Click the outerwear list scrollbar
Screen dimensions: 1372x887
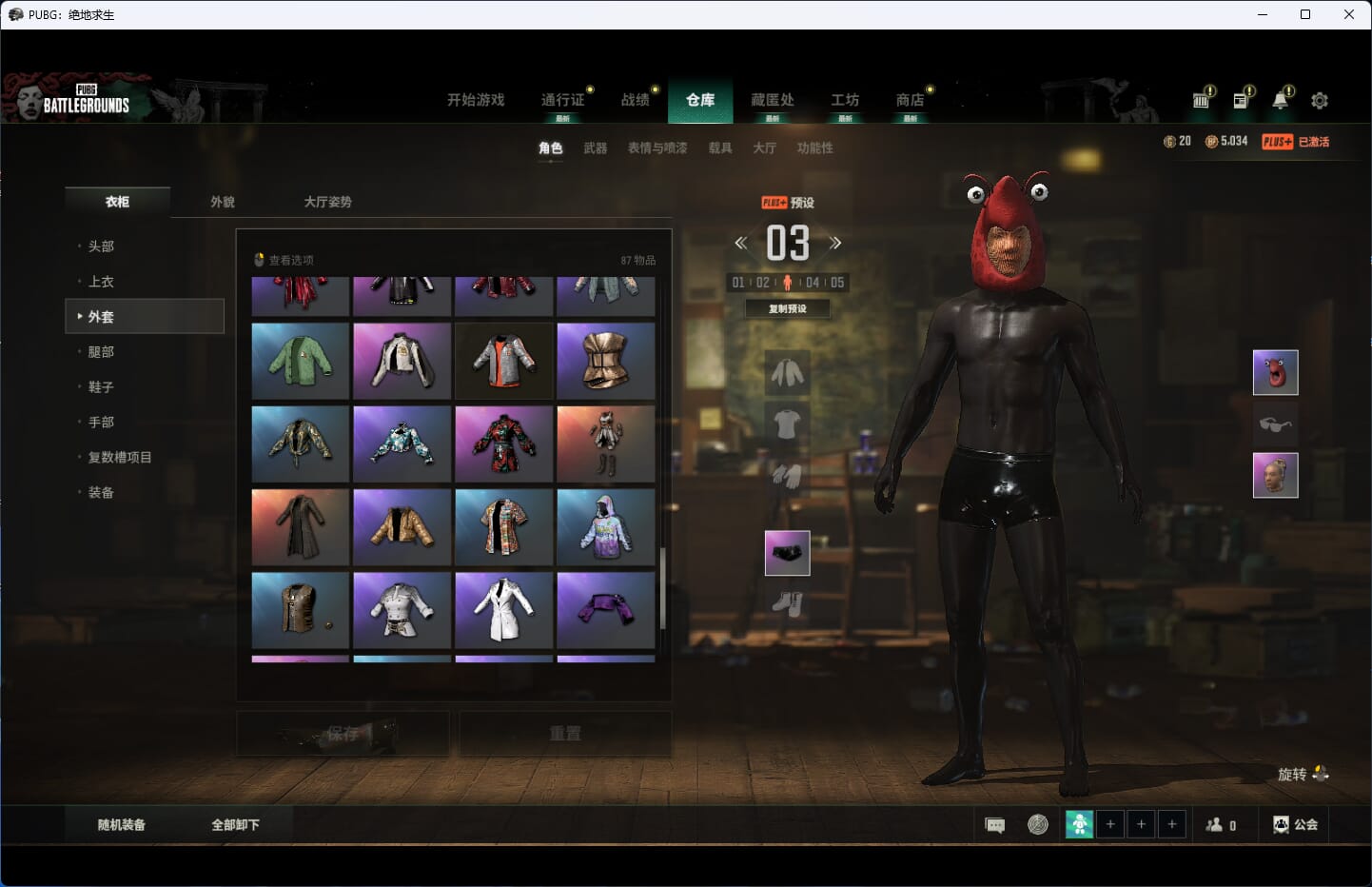662,587
